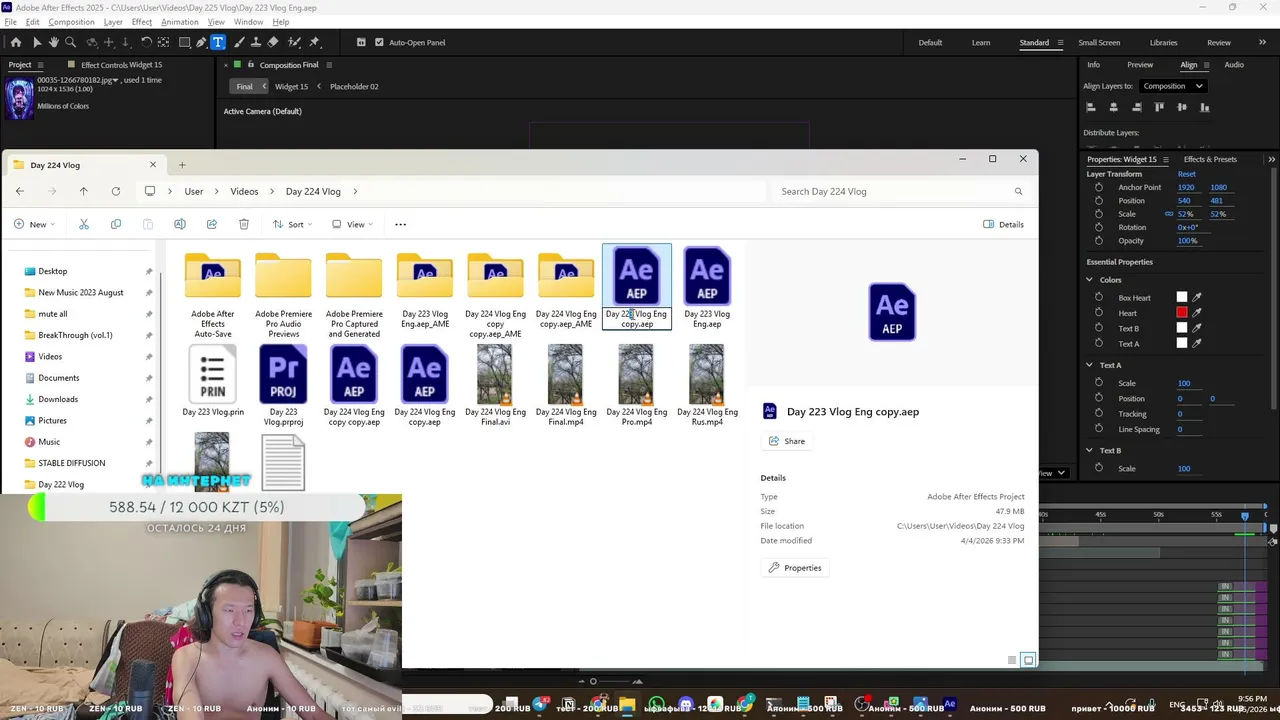1280x720 pixels.
Task: Select the Puppet Pin tool
Action: tap(314, 42)
